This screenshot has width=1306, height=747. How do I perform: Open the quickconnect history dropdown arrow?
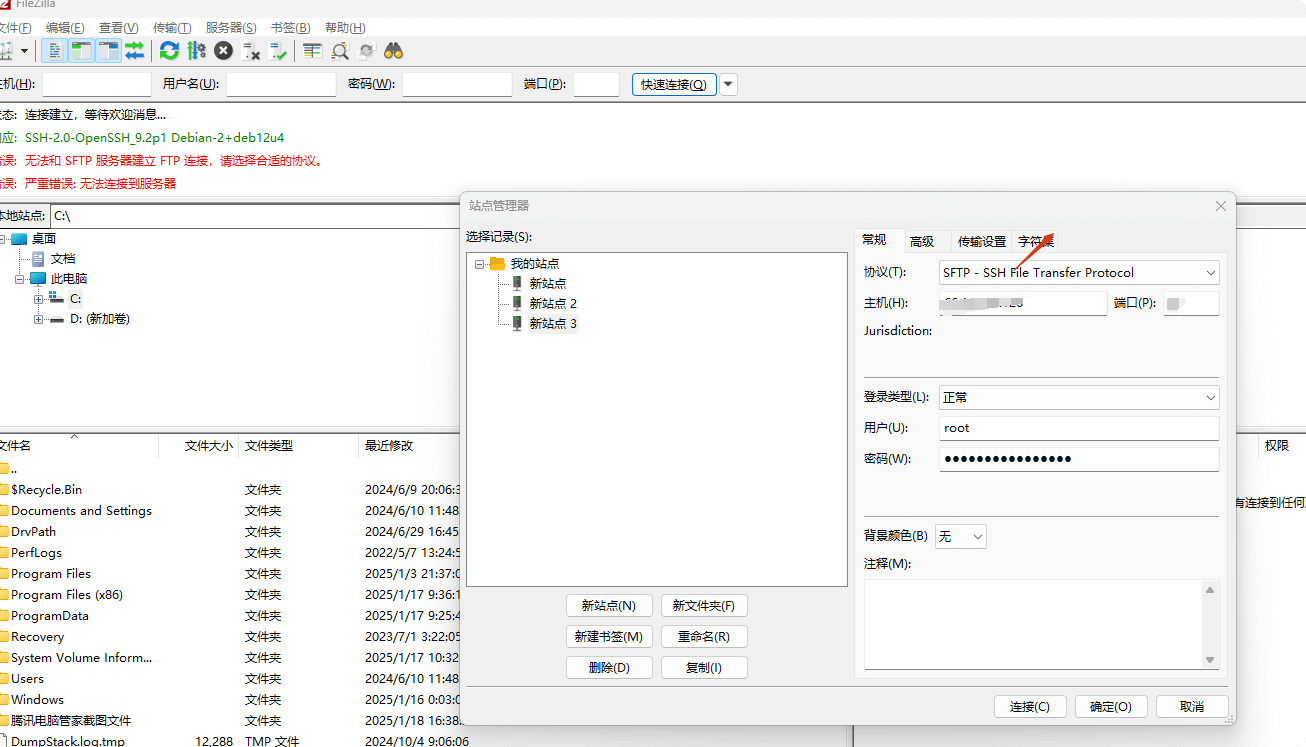(729, 84)
